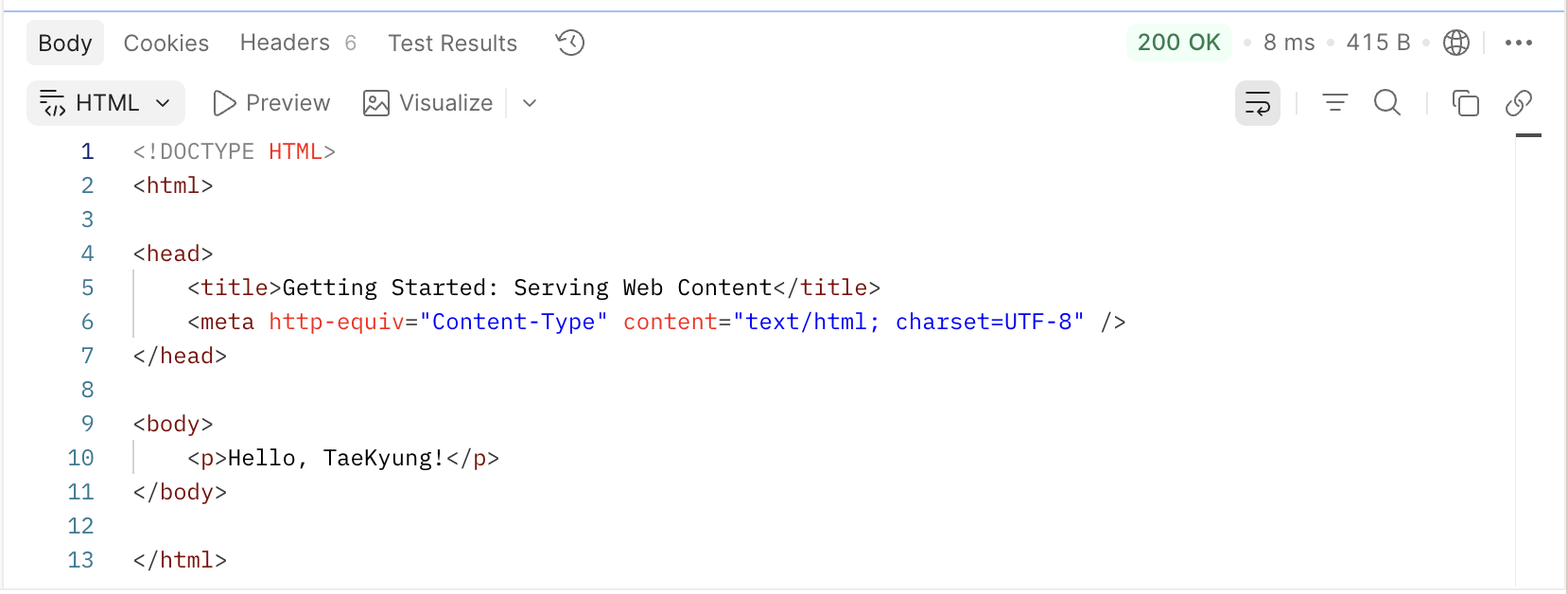Image resolution: width=1568 pixels, height=594 pixels.
Task: Click the link chain icon
Action: tap(1519, 102)
